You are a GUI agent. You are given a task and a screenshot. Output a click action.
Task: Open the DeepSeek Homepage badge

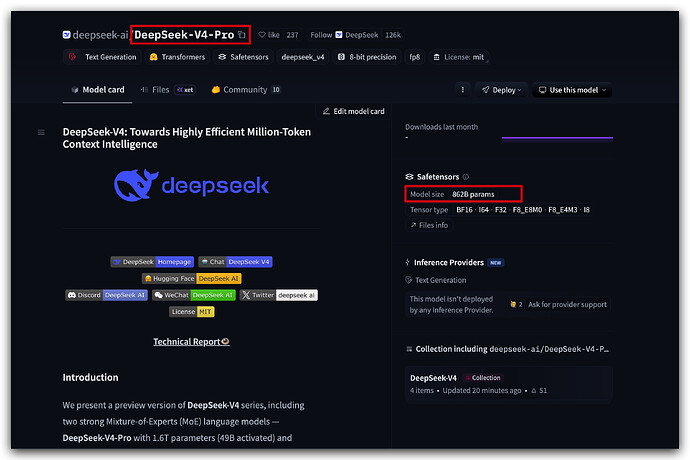[152, 262]
